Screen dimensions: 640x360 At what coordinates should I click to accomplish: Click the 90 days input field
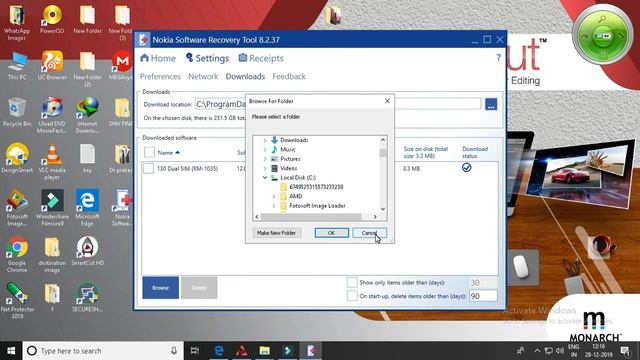483,296
